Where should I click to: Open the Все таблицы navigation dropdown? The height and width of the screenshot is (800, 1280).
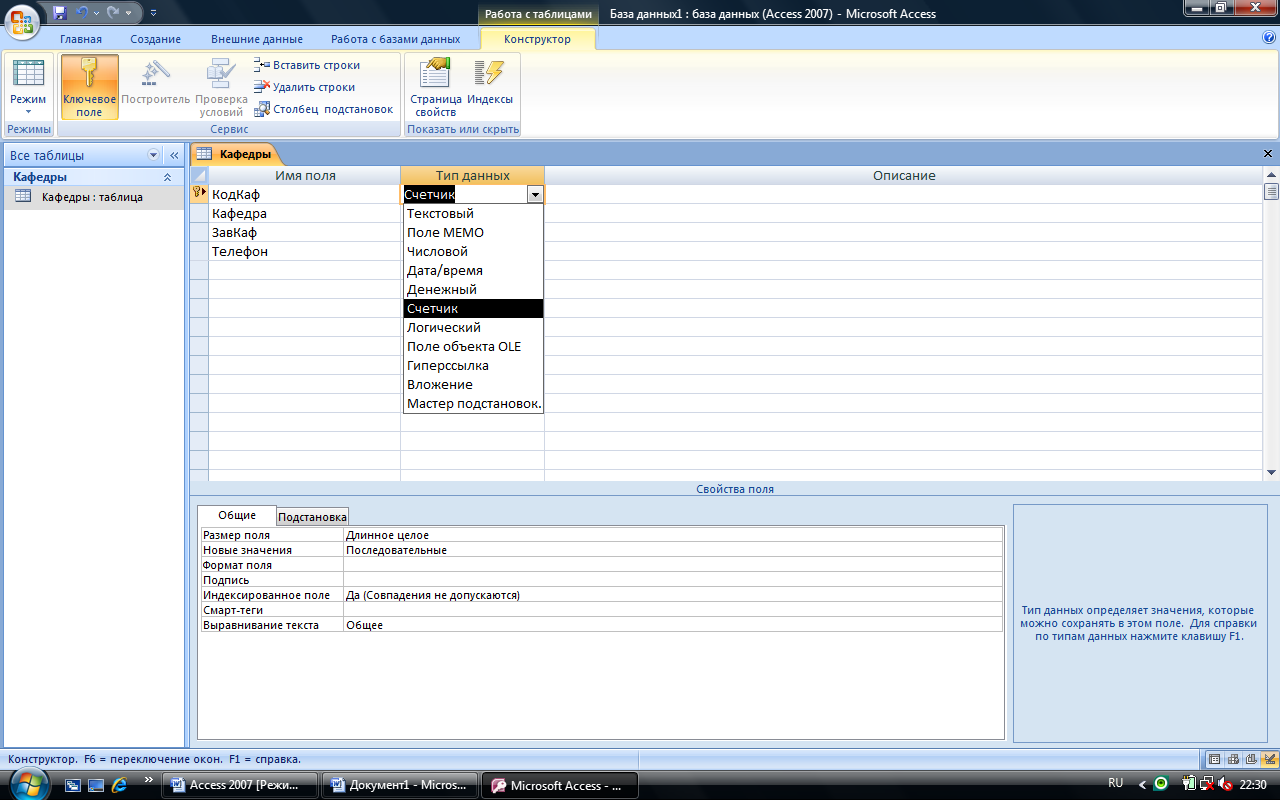click(x=153, y=155)
